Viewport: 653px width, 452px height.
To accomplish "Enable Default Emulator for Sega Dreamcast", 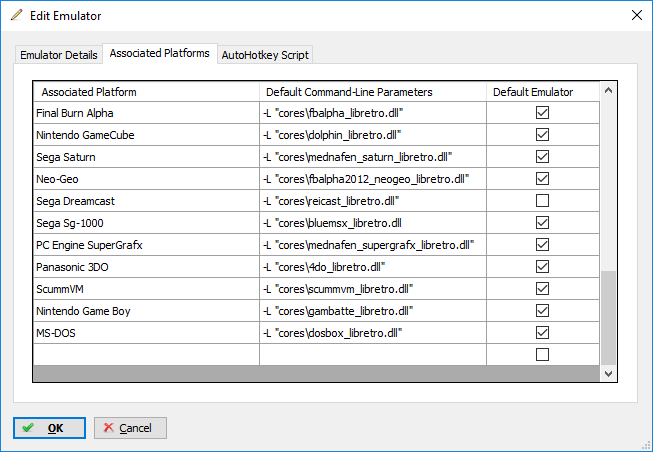I will point(542,201).
